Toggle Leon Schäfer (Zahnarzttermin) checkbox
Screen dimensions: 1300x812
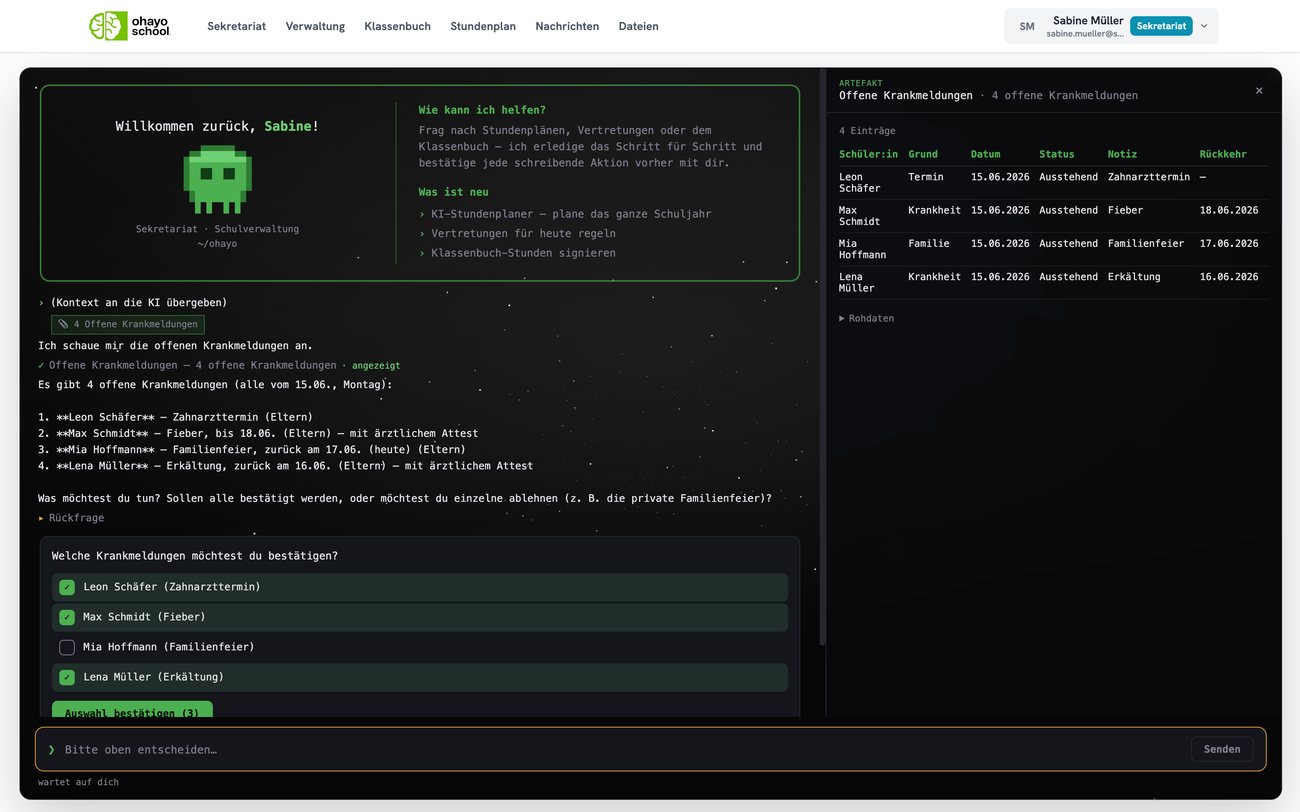tap(67, 587)
